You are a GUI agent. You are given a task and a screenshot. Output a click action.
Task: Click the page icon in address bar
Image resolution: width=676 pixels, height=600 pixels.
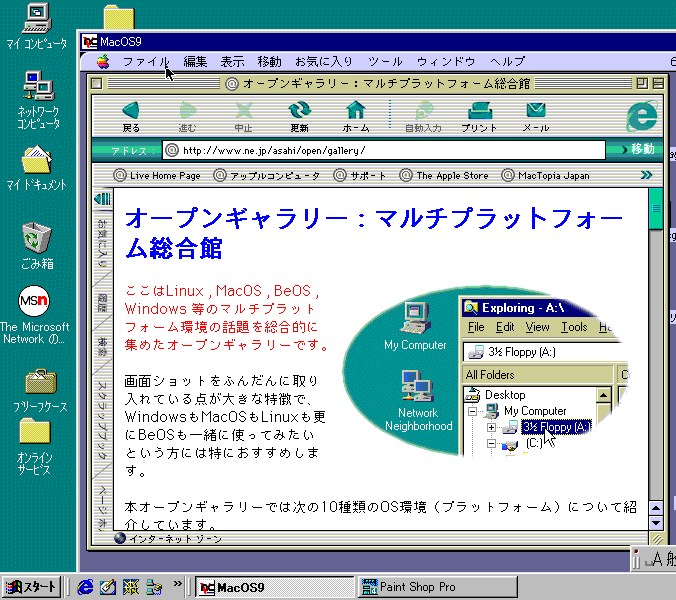[172, 150]
